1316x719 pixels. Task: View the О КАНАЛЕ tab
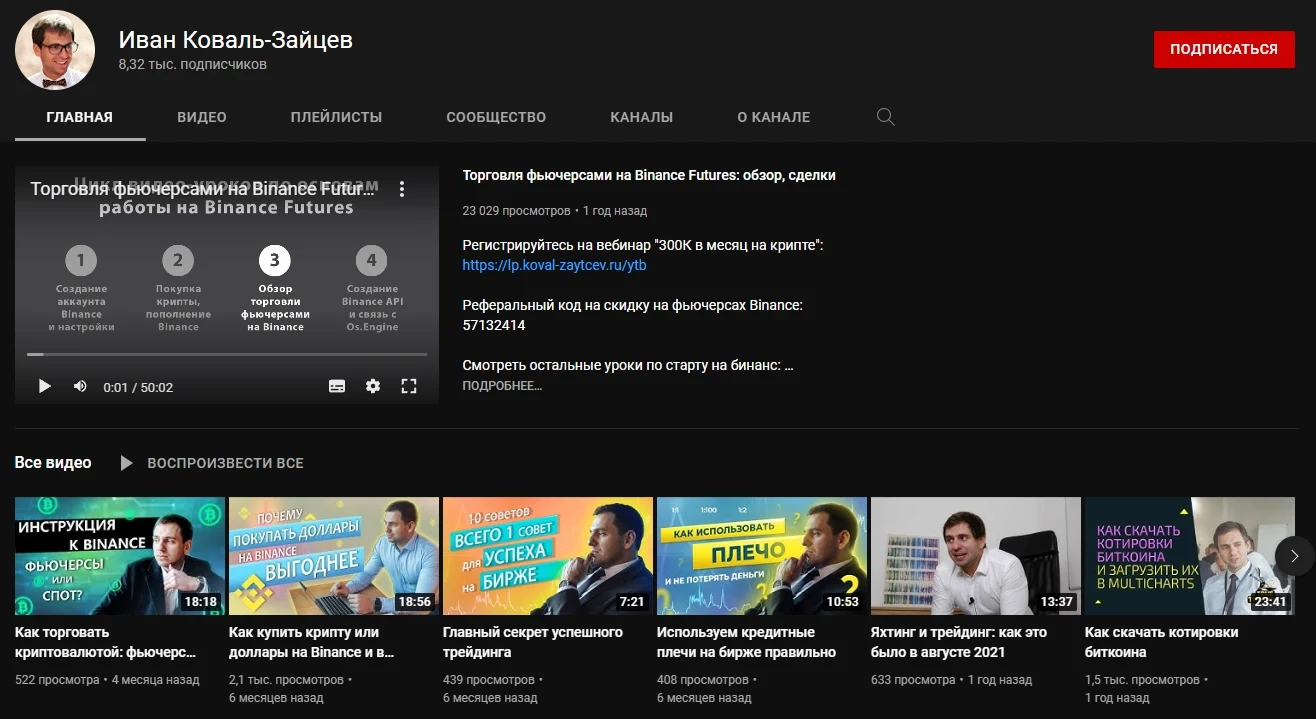(774, 117)
